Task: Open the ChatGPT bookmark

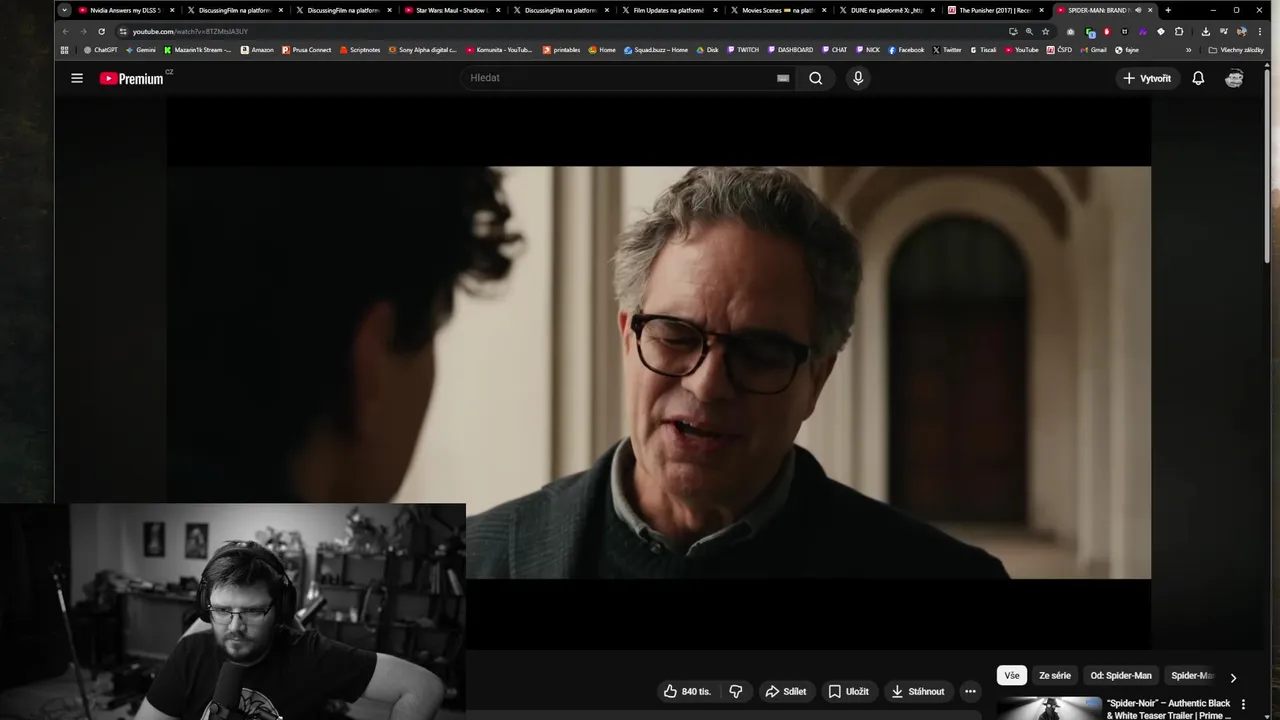Action: click(100, 49)
